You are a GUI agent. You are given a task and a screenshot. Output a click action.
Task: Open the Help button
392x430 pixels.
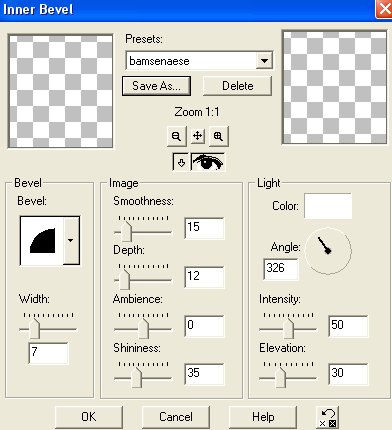(263, 417)
